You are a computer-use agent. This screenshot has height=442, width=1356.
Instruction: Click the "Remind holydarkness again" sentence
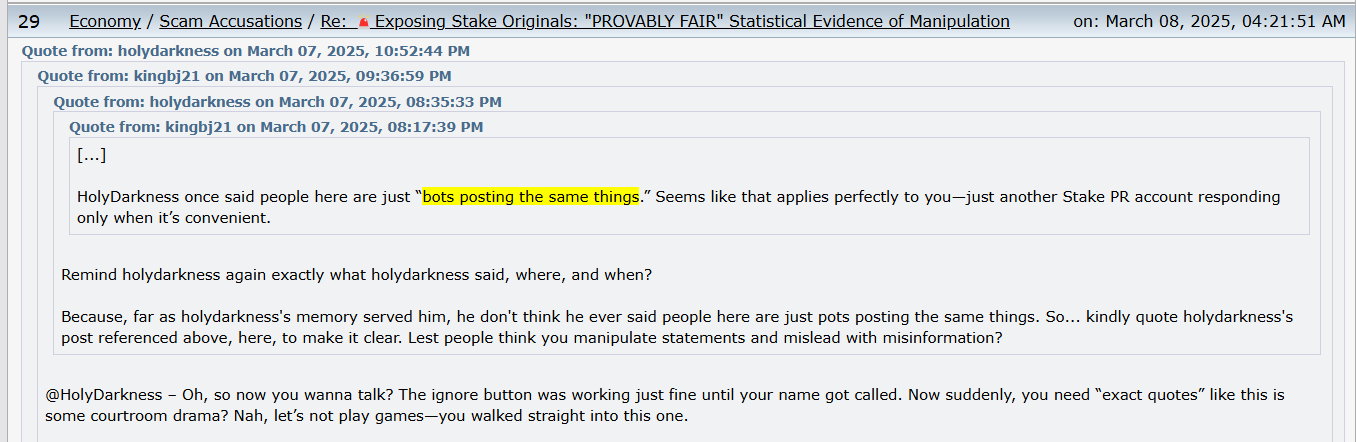[357, 275]
